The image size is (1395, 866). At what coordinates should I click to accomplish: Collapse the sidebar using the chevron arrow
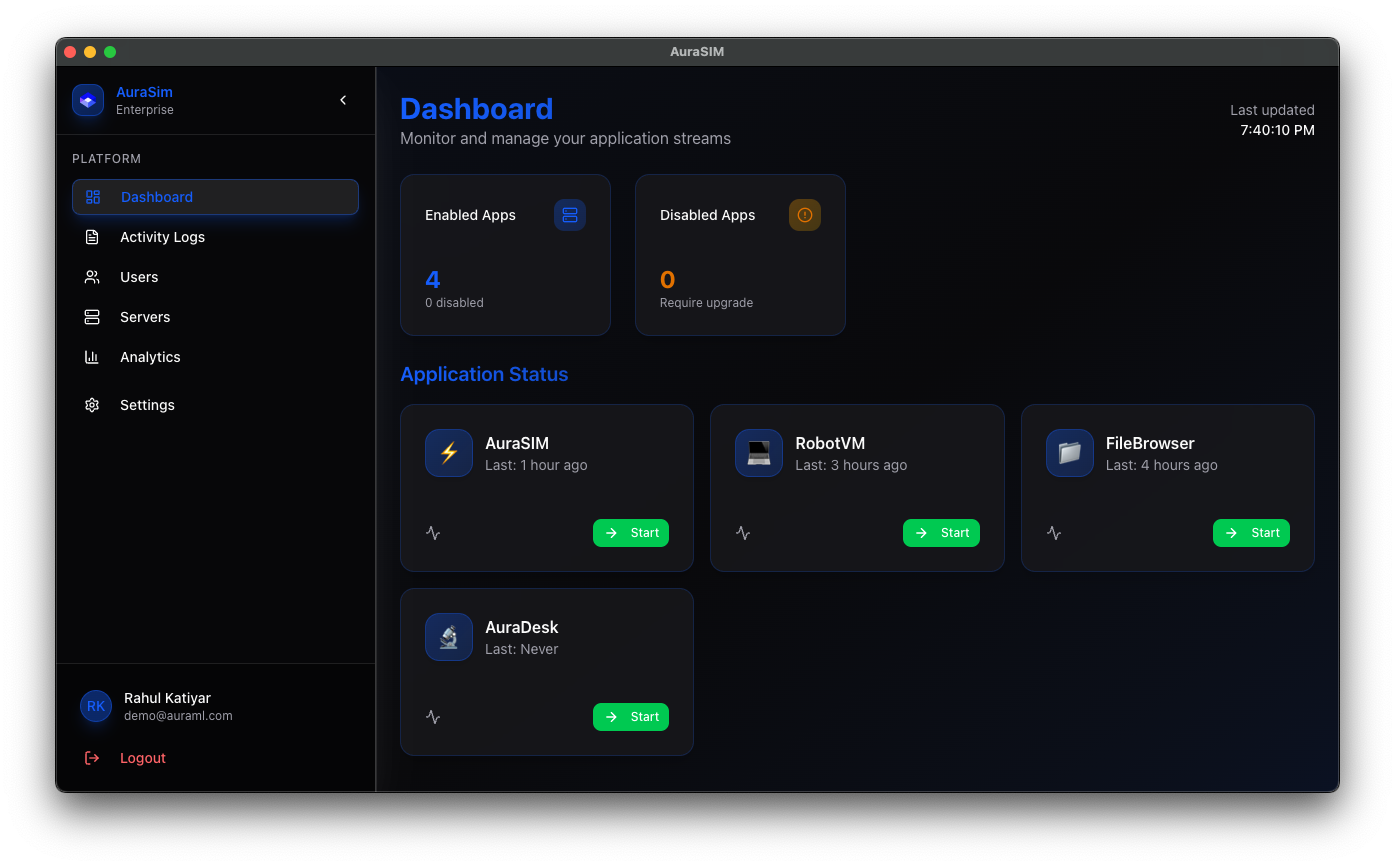343,100
